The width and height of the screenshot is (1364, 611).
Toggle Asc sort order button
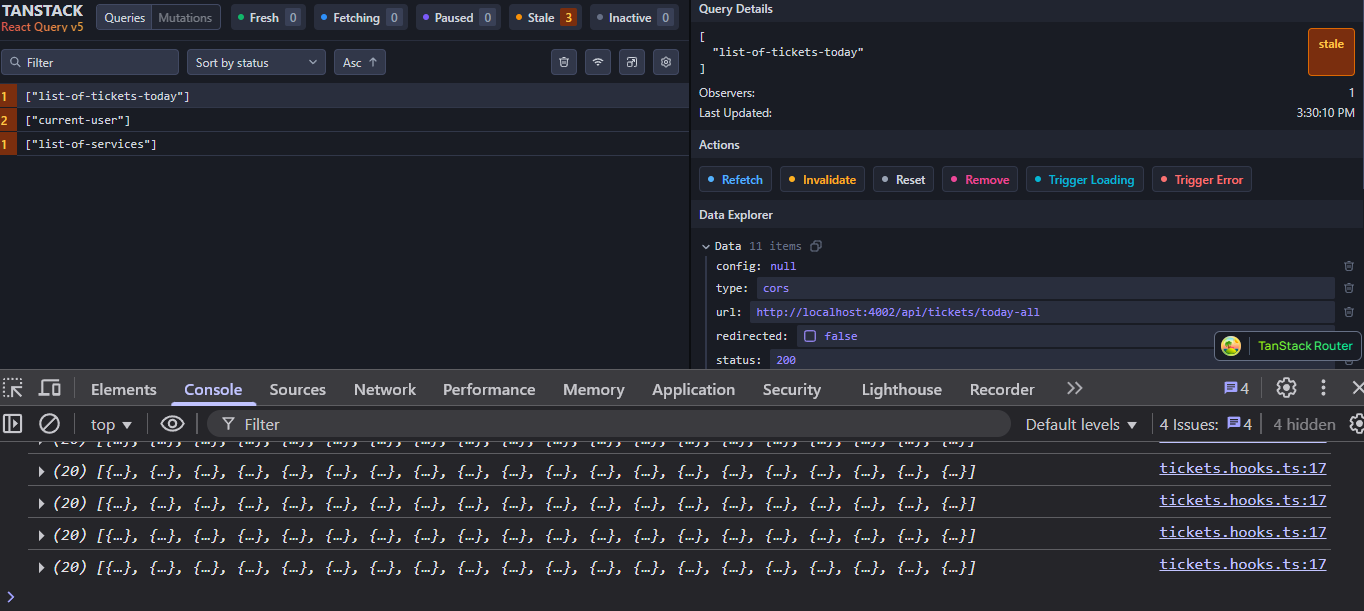tap(360, 62)
